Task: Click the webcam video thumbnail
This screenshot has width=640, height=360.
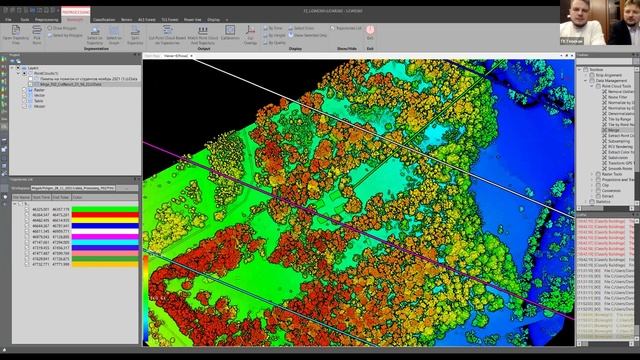Action: click(x=600, y=22)
